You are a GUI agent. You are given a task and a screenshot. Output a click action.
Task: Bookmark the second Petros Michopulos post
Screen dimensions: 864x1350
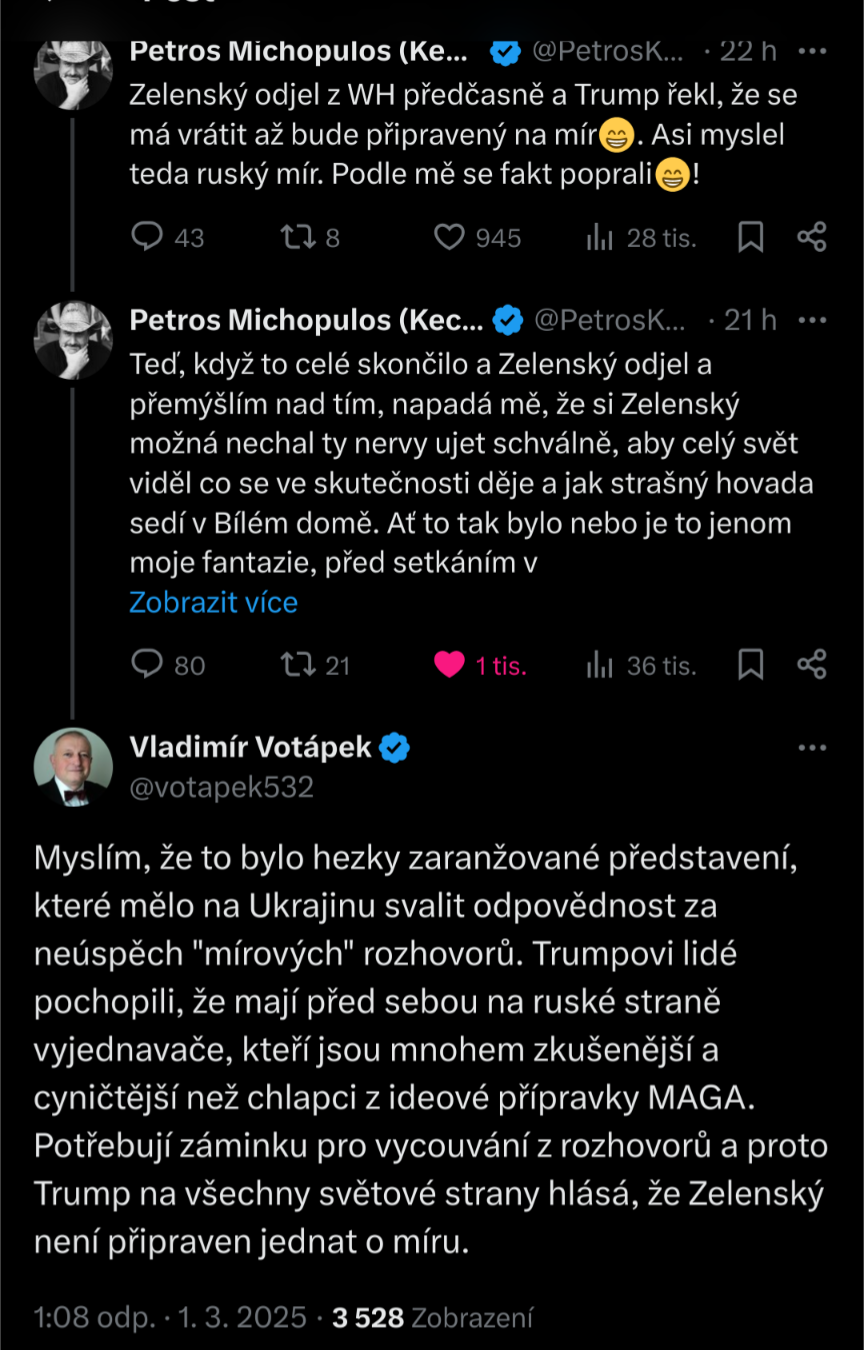pyautogui.click(x=751, y=665)
